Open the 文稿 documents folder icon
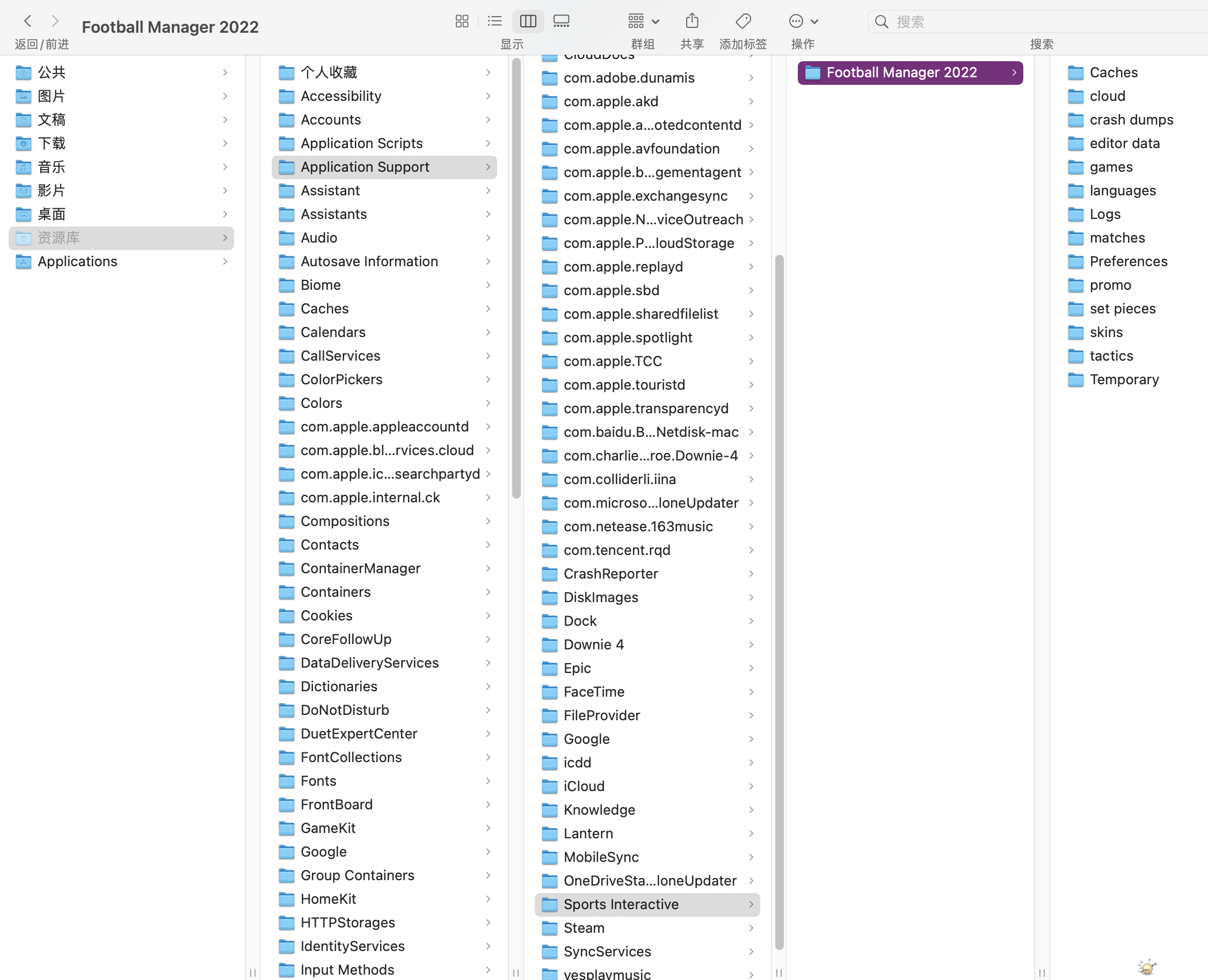1208x980 pixels. tap(23, 120)
